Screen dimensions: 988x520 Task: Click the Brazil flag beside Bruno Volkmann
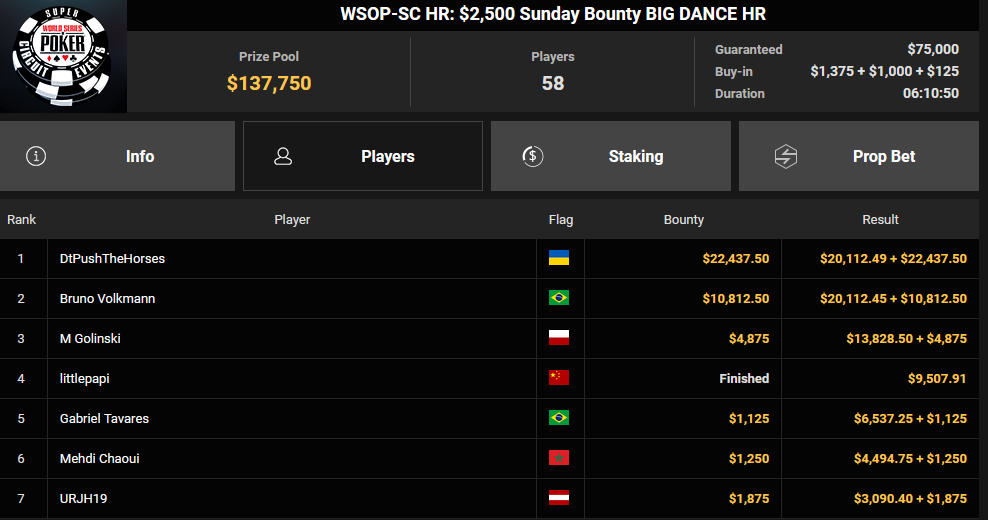point(559,298)
